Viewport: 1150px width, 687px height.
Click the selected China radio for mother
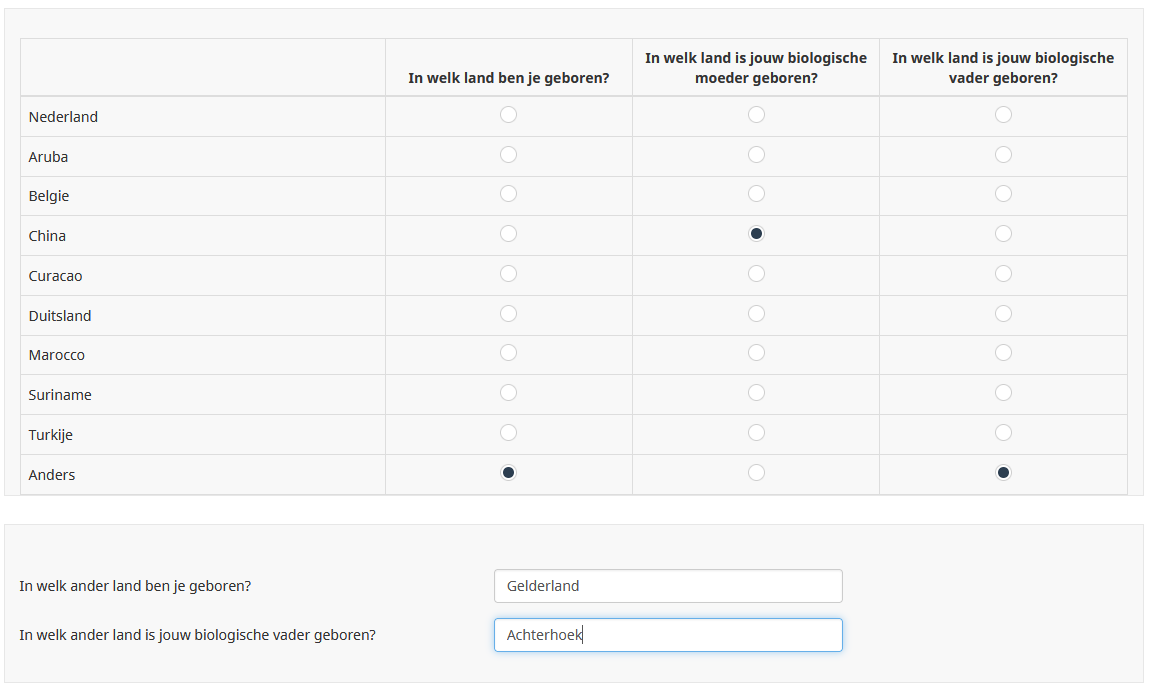click(x=756, y=234)
